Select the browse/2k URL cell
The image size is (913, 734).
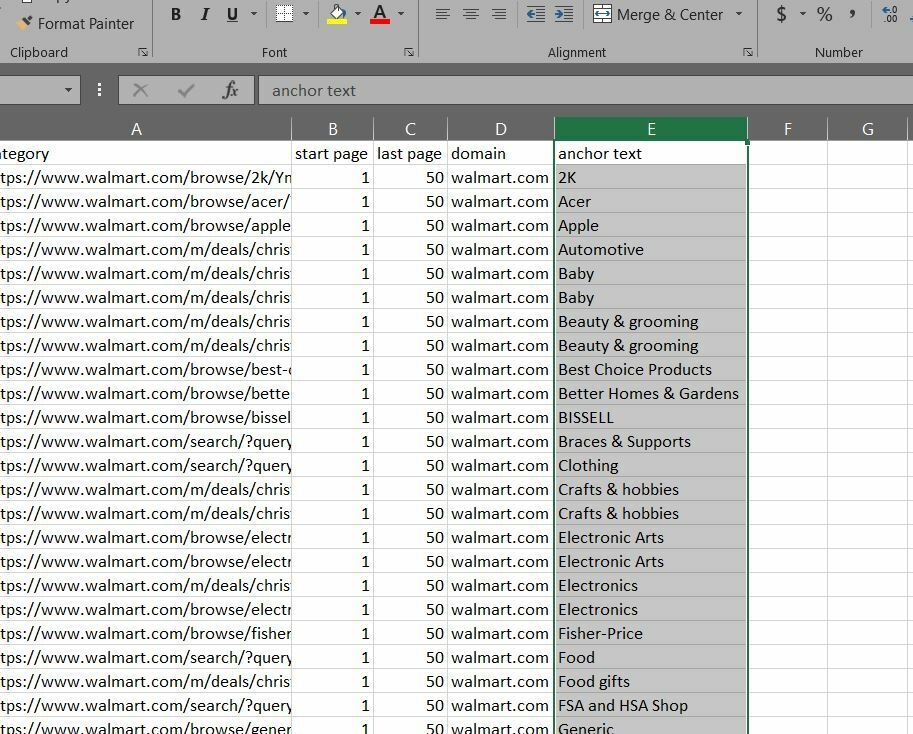[145, 178]
